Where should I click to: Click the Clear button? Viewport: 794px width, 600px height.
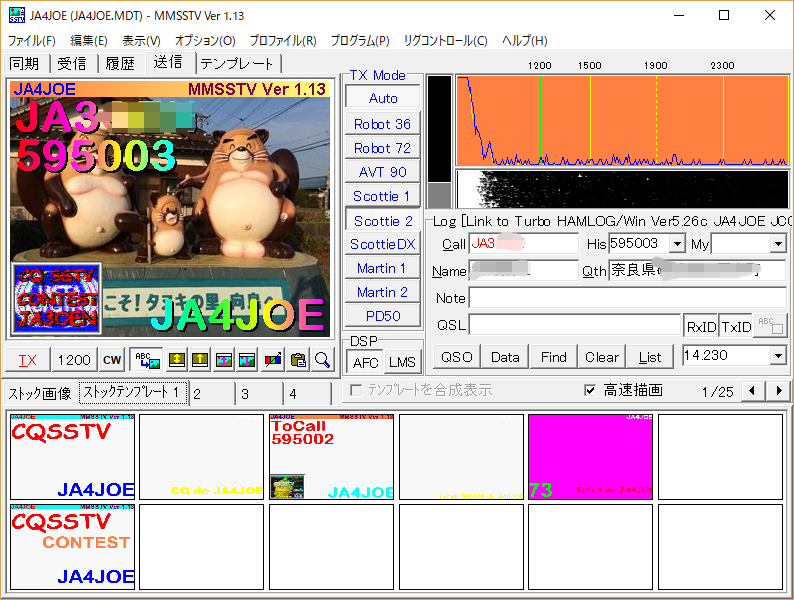click(602, 357)
